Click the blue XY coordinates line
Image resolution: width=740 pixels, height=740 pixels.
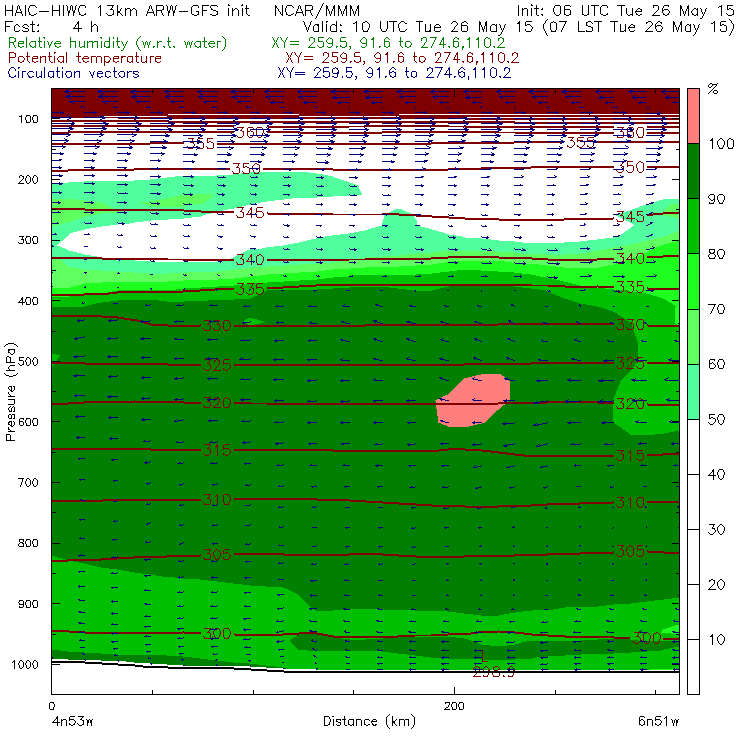394,73
